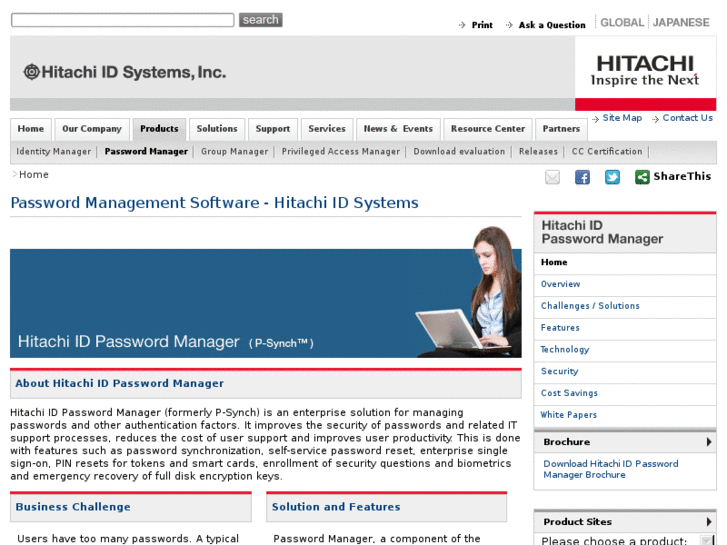The width and height of the screenshot is (727, 545).
Task: Click the Print link
Action: click(482, 25)
